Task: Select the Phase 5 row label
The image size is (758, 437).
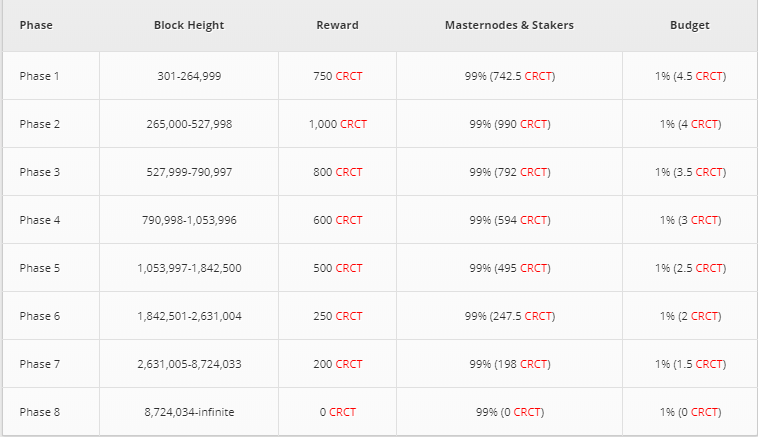Action: click(x=40, y=268)
